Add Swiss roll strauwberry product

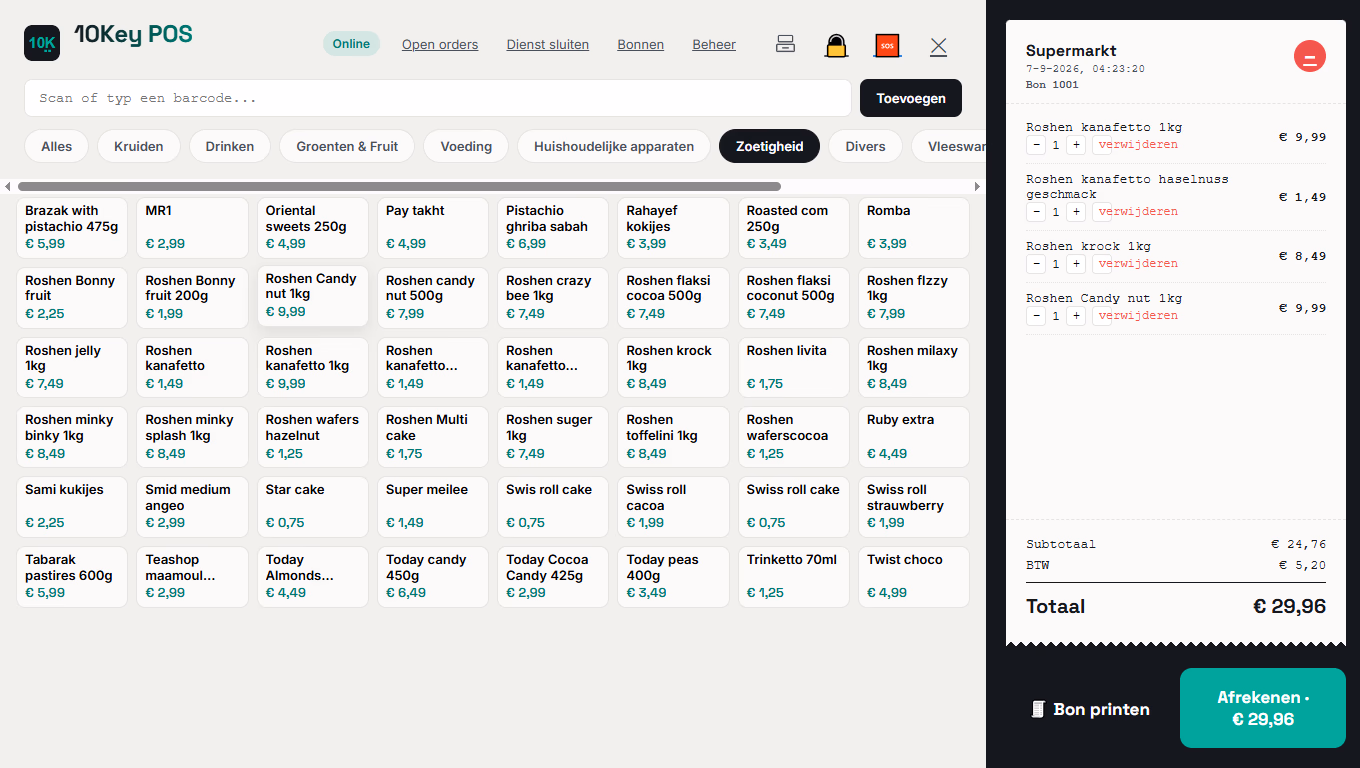[x=914, y=507]
